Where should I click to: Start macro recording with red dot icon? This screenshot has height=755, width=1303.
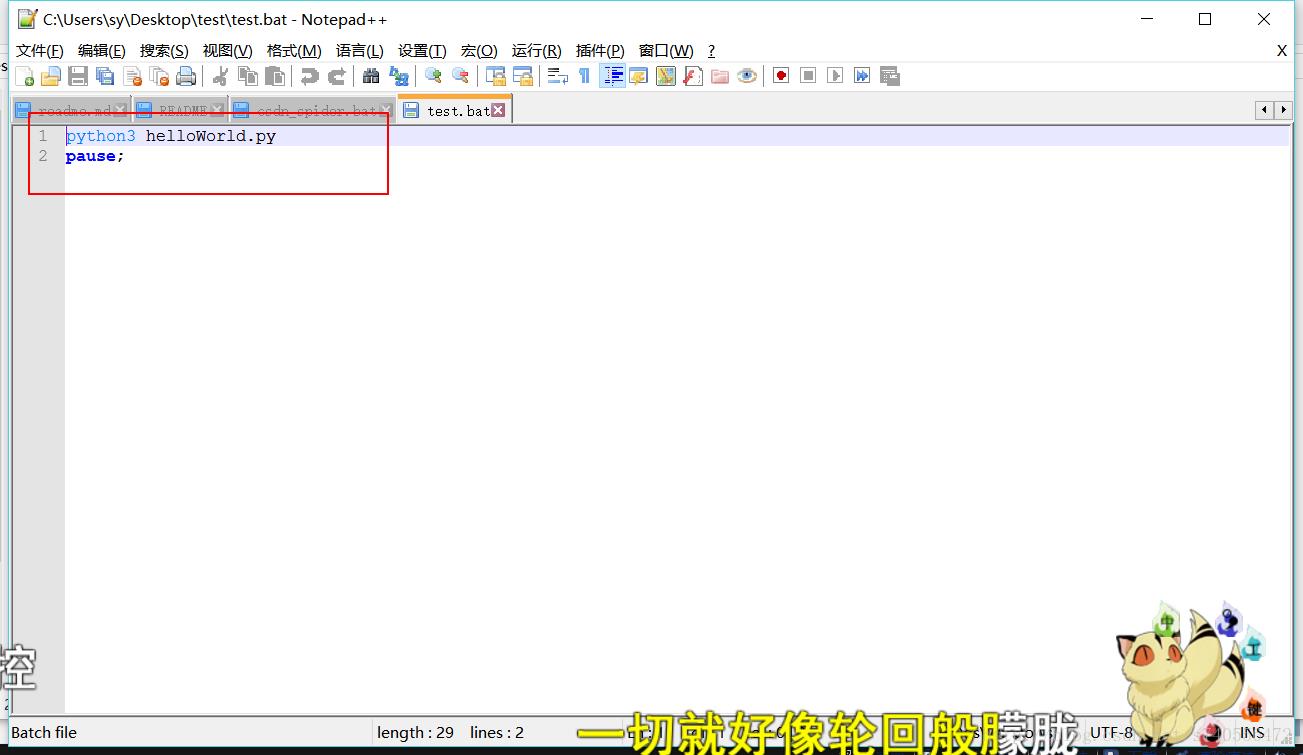click(781, 76)
